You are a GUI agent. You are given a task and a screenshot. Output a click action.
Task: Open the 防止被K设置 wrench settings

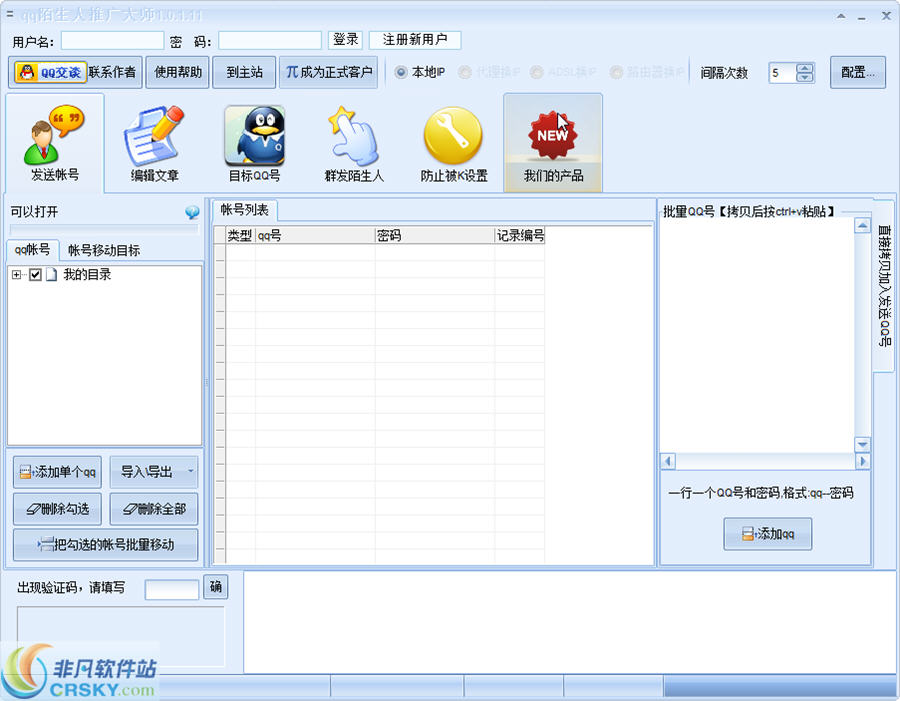[453, 142]
